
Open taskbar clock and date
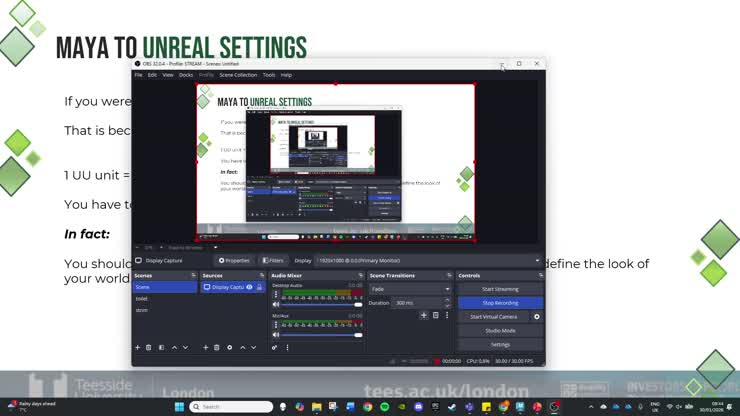(x=710, y=407)
